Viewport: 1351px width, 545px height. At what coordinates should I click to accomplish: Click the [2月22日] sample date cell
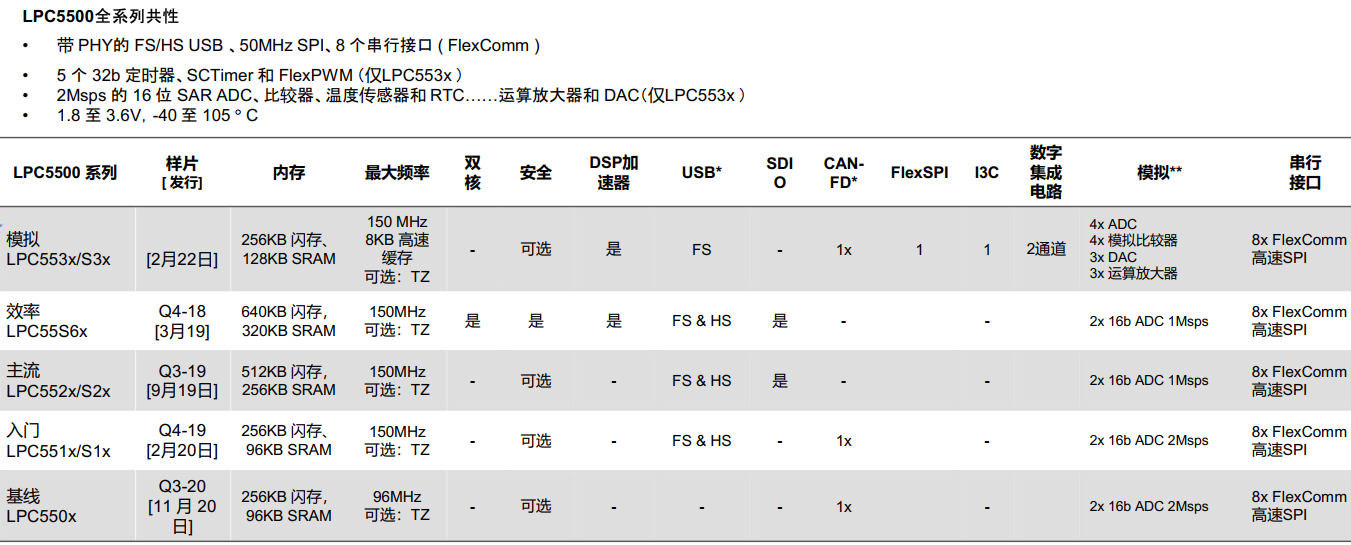(x=182, y=259)
